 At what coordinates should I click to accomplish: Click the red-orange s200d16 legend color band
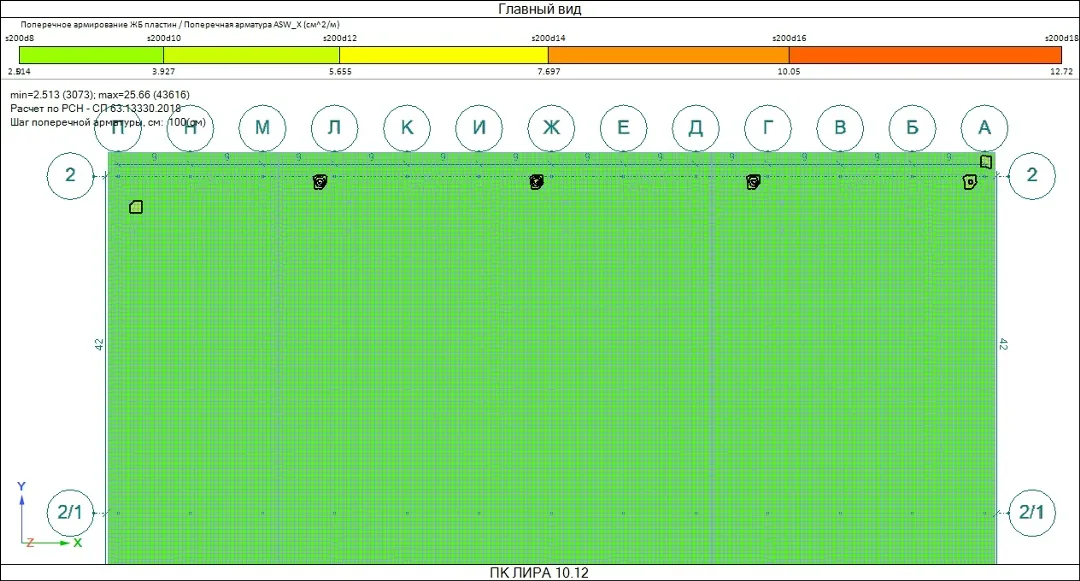click(925, 55)
